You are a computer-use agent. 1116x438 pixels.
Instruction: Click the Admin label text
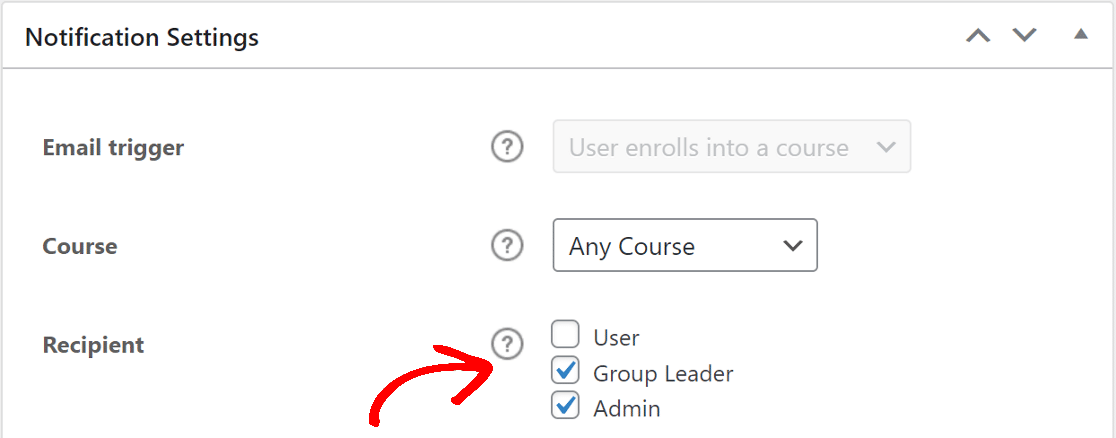(x=627, y=408)
